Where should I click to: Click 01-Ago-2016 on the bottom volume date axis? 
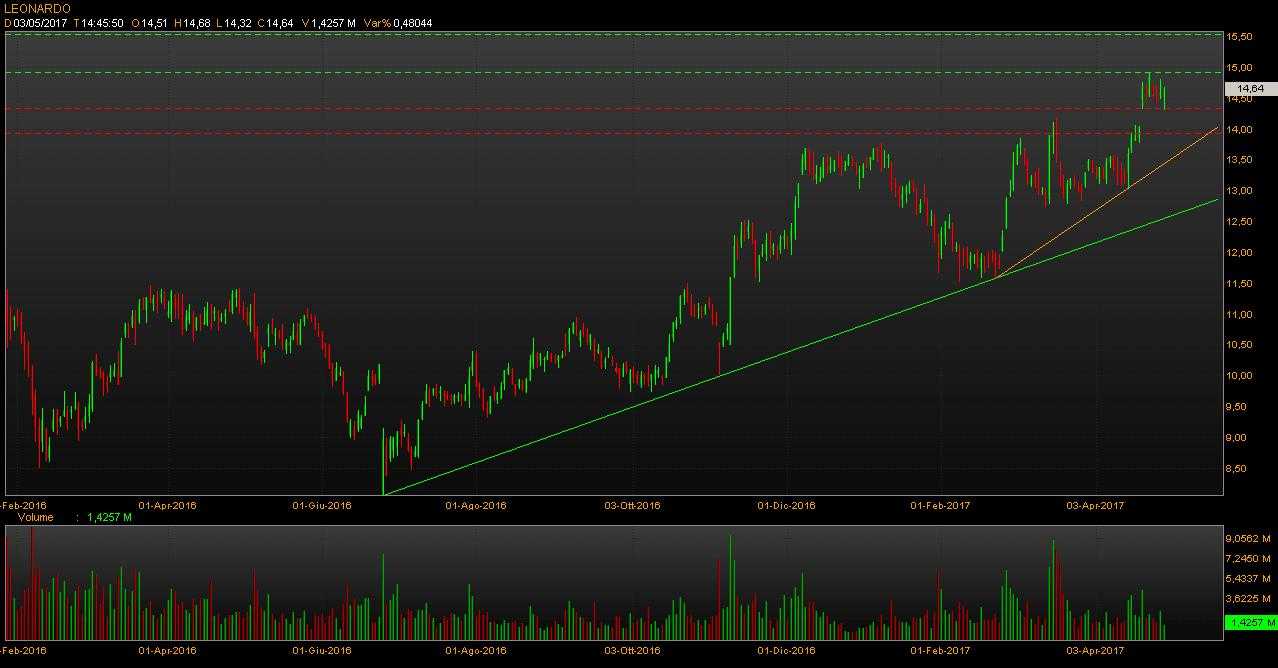[x=475, y=650]
